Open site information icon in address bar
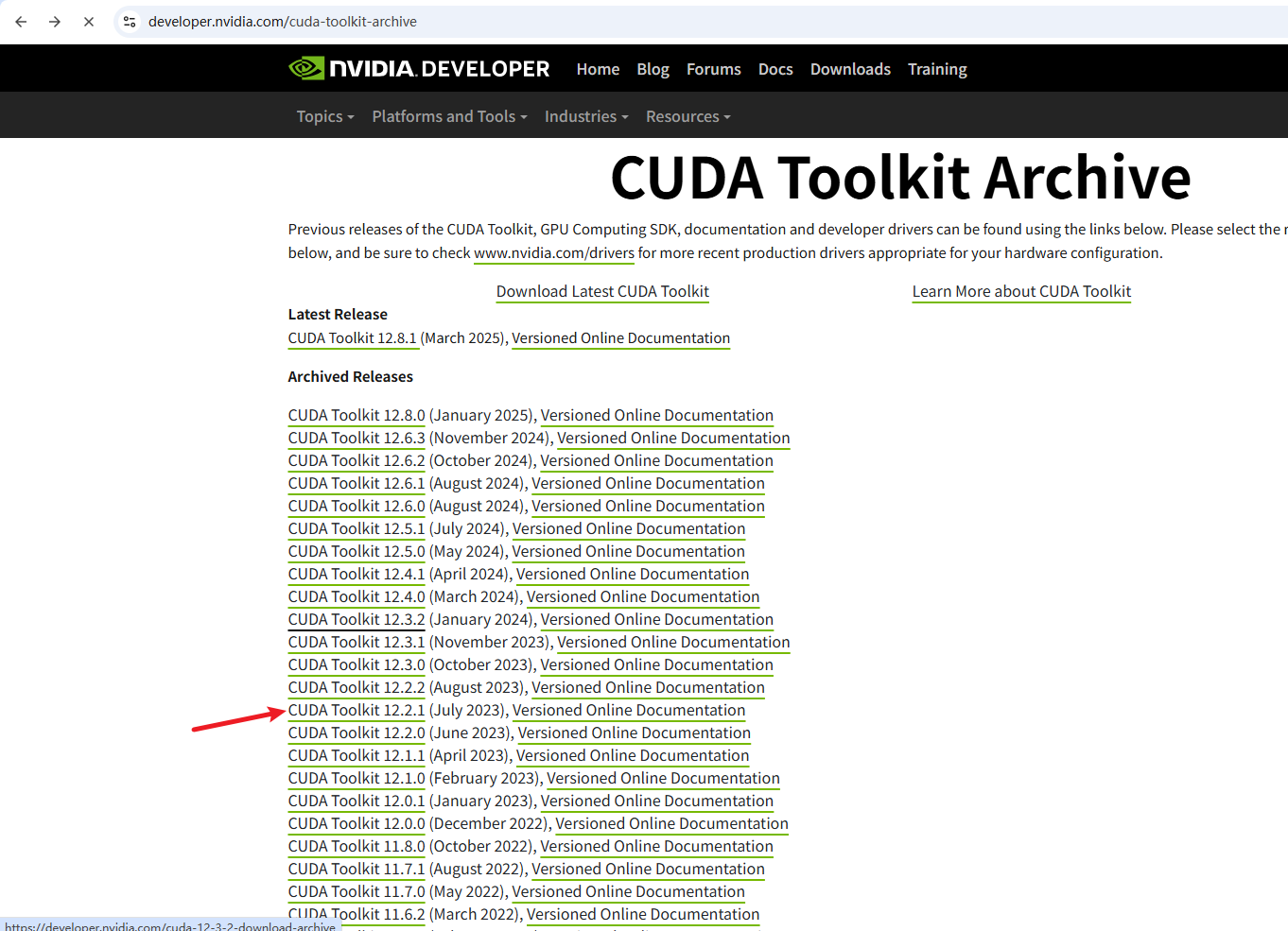 click(x=130, y=21)
